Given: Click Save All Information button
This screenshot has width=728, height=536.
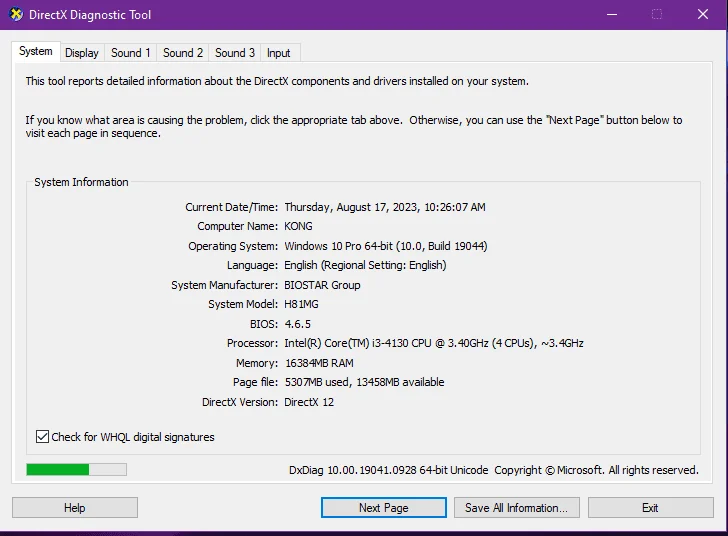Looking at the screenshot, I should (516, 508).
